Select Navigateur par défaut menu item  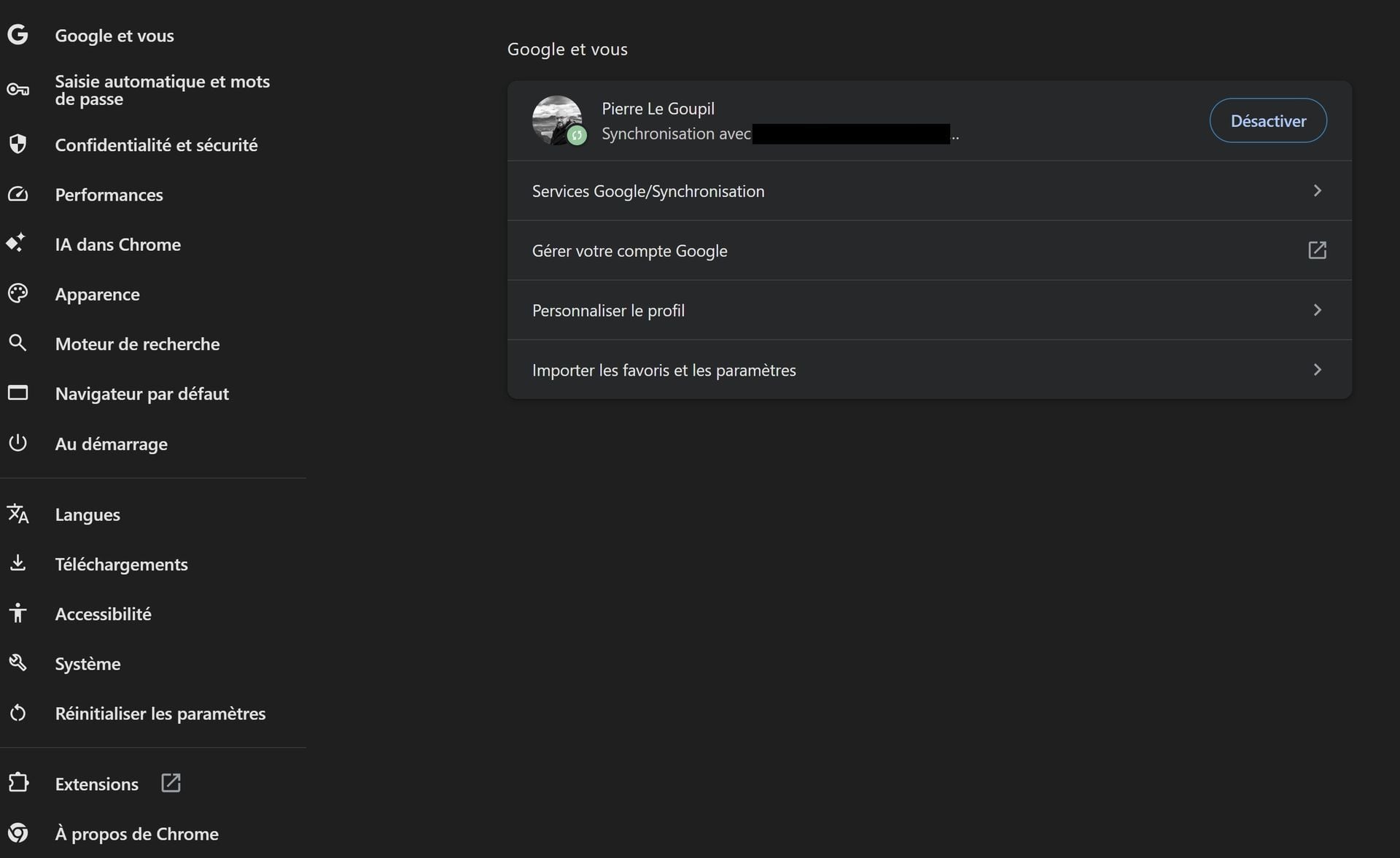[141, 393]
